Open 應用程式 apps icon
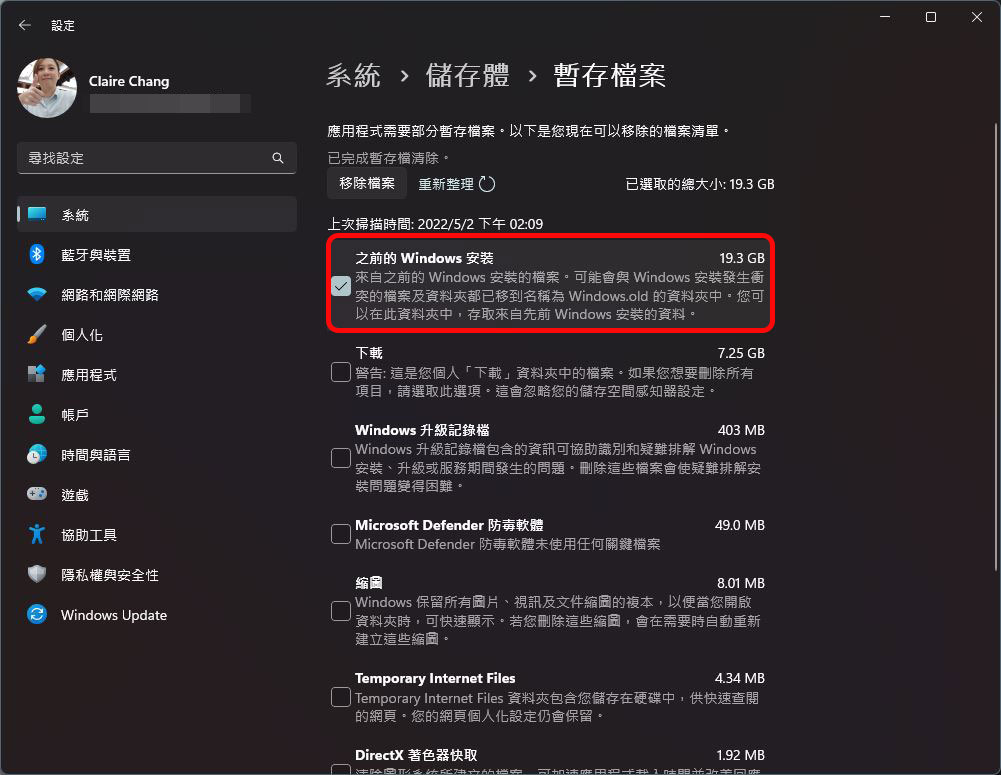This screenshot has width=1001, height=775. tap(37, 374)
